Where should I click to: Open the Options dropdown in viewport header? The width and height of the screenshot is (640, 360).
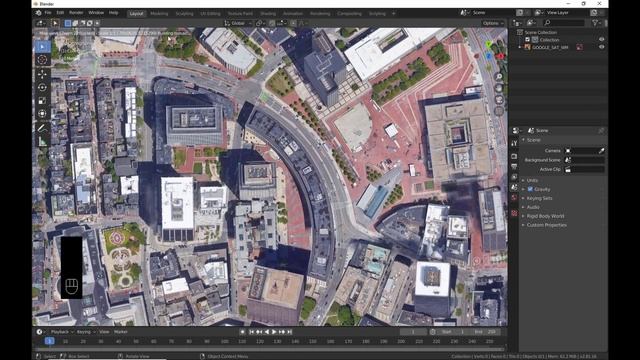[x=493, y=23]
